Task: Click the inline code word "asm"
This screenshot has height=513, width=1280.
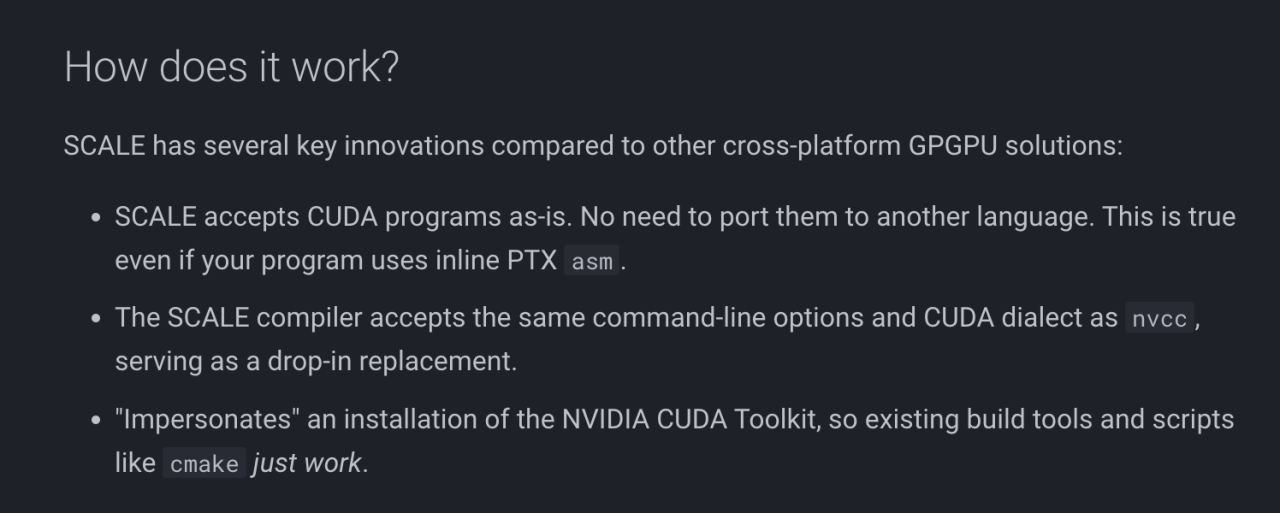Action: pos(593,263)
